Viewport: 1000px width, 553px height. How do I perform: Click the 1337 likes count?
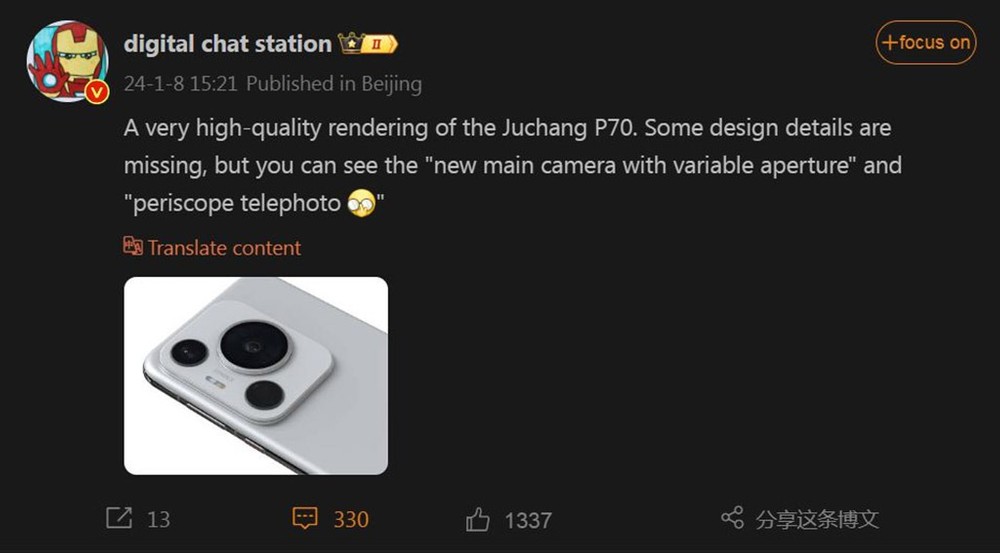point(528,520)
